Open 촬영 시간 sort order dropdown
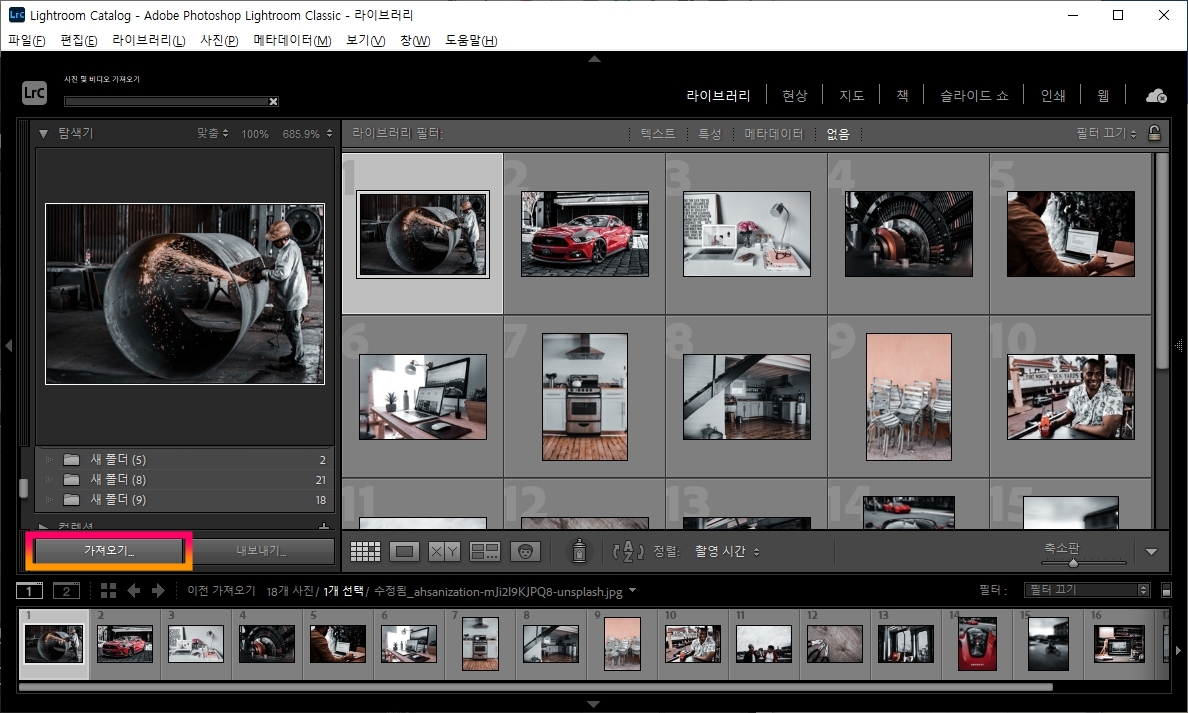 click(x=727, y=552)
